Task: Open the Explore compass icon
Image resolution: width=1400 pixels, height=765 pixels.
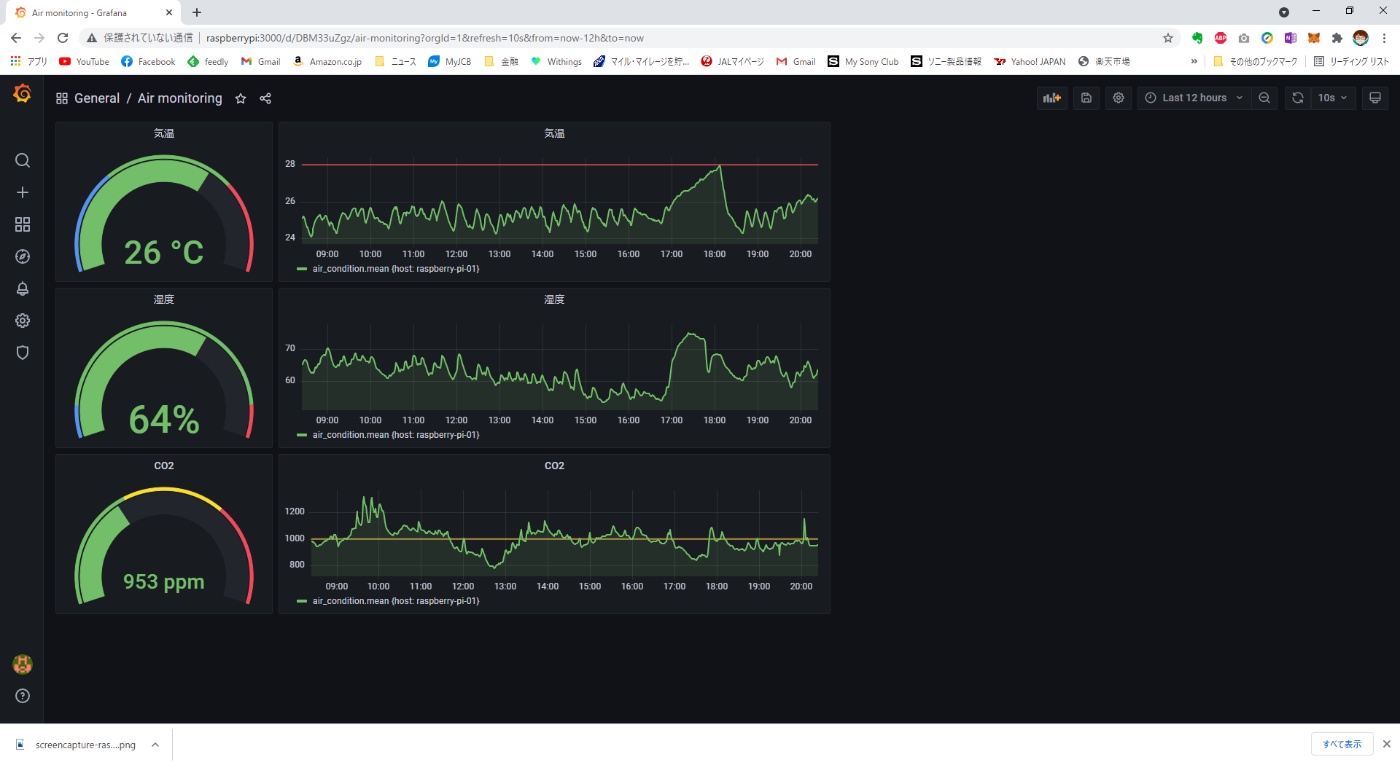Action: click(22, 256)
